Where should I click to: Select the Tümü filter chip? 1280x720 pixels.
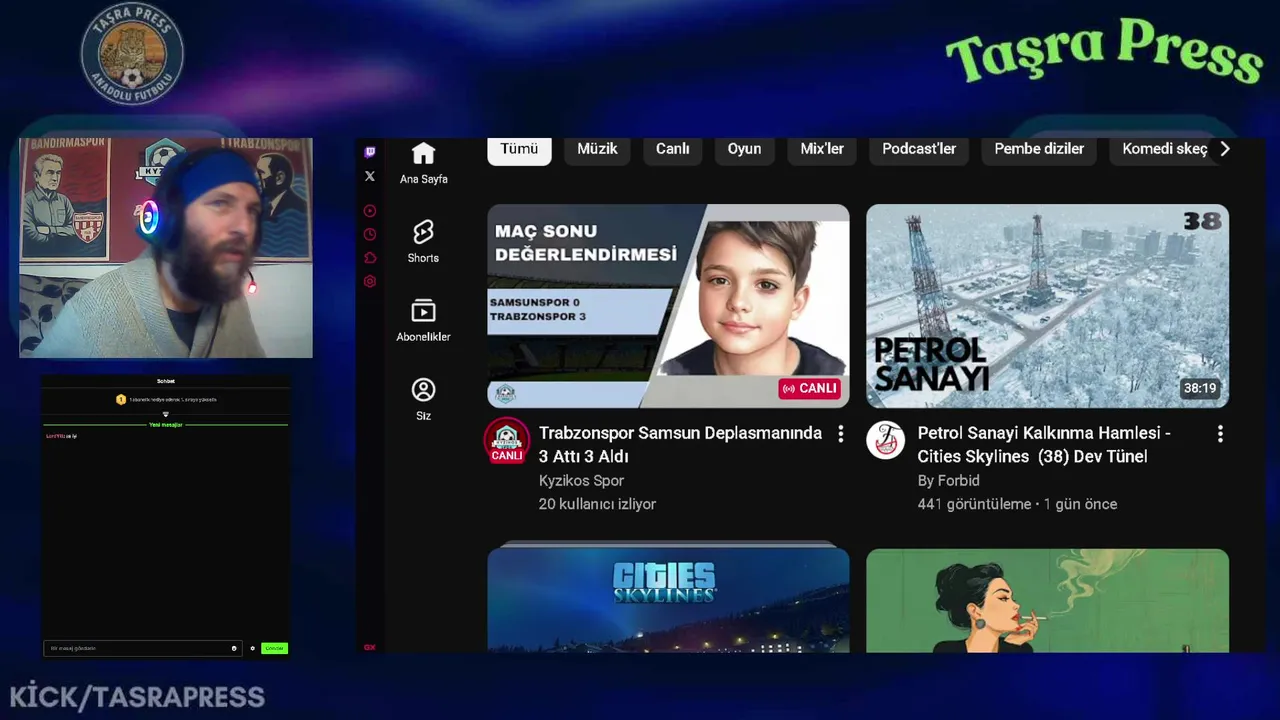click(519, 149)
